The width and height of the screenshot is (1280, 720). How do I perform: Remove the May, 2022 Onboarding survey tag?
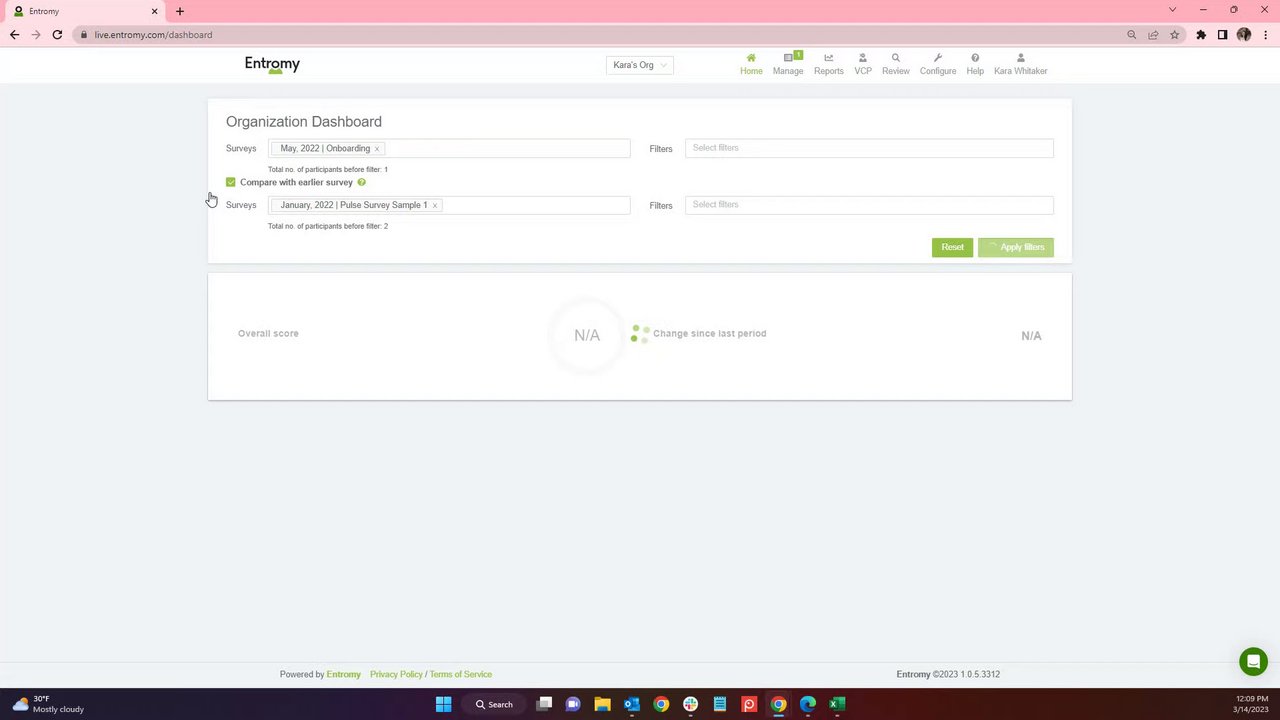377,149
